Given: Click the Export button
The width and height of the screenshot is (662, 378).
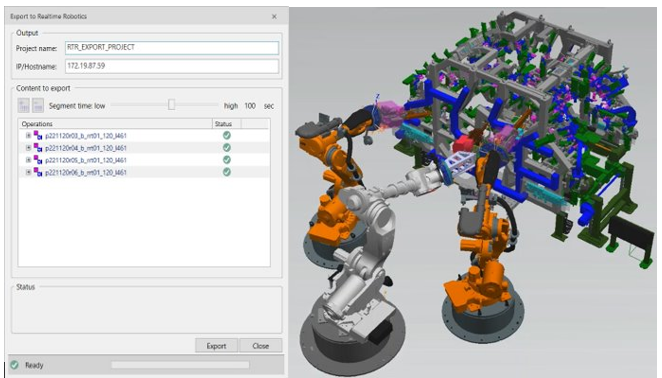Looking at the screenshot, I should point(216,346).
